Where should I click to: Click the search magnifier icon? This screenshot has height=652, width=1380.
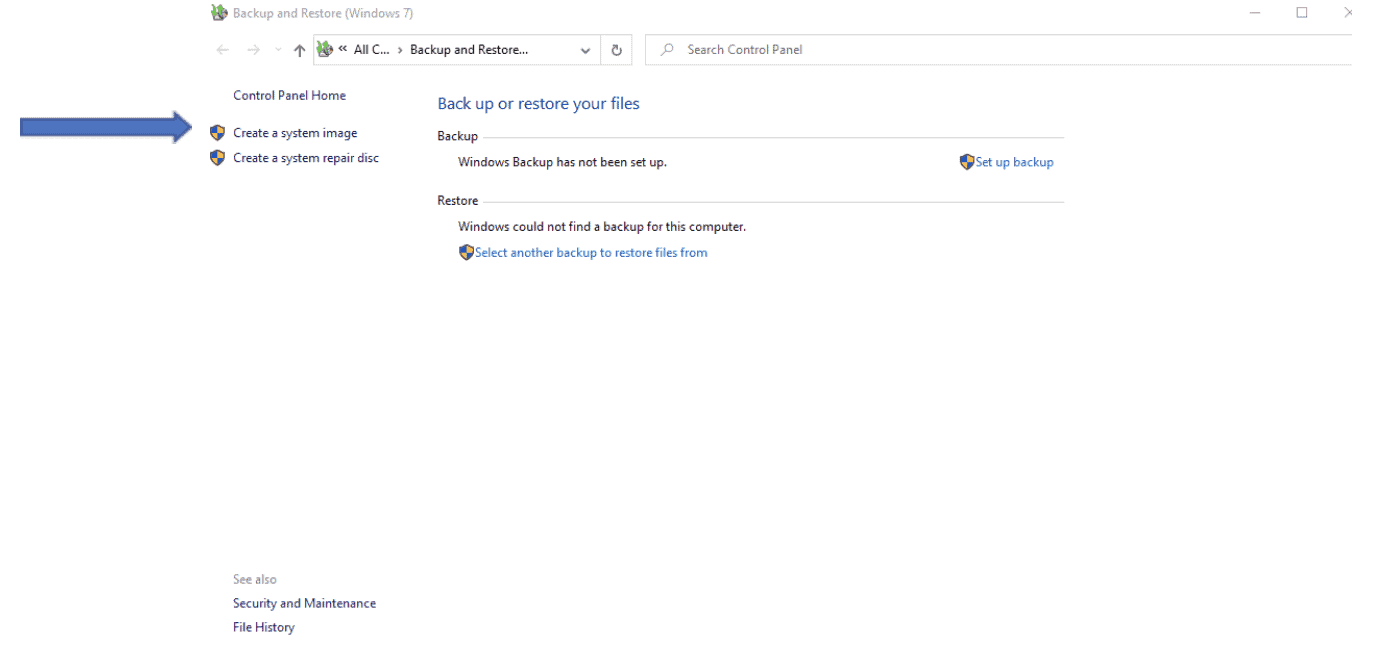(x=668, y=49)
